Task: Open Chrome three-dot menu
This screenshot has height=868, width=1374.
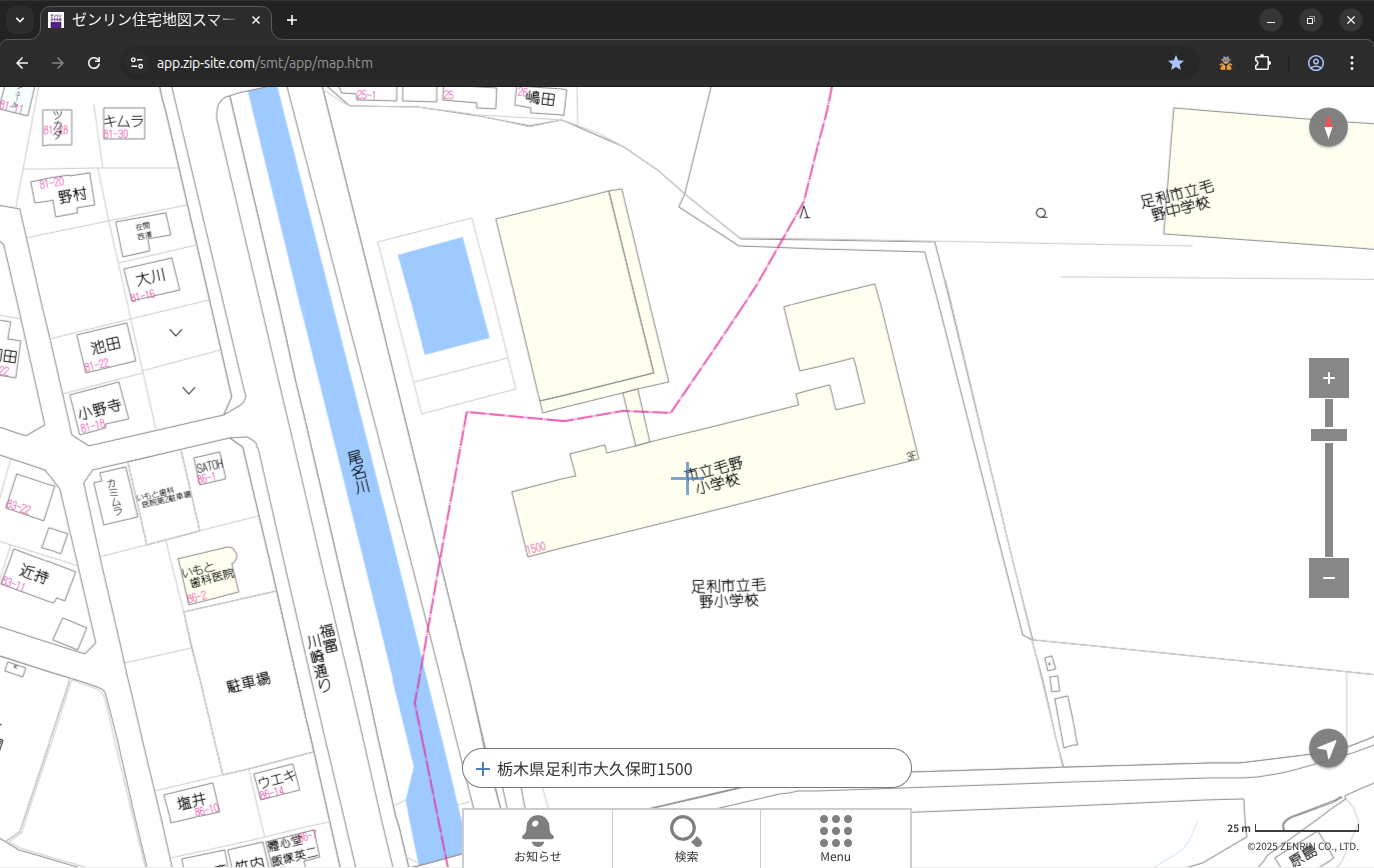Action: point(1352,63)
